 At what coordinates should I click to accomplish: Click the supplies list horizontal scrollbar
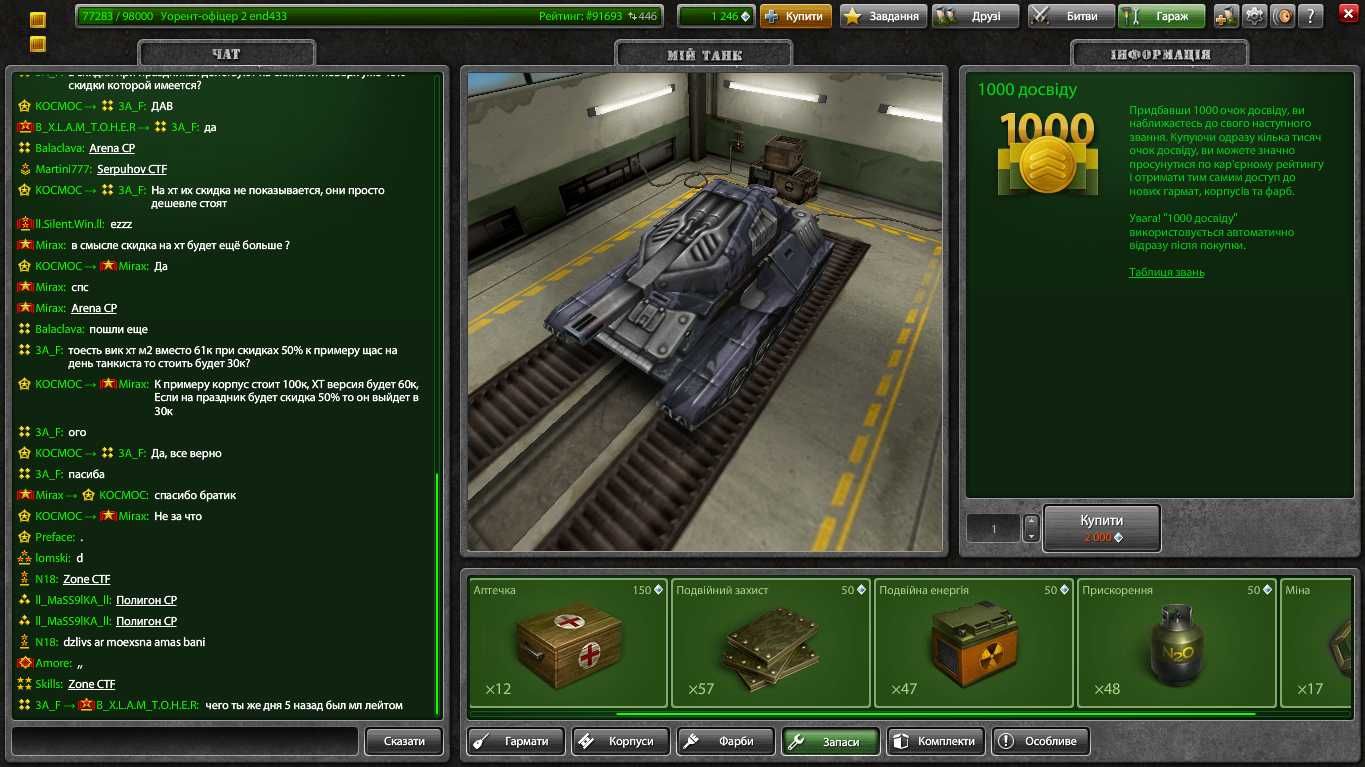click(x=936, y=714)
